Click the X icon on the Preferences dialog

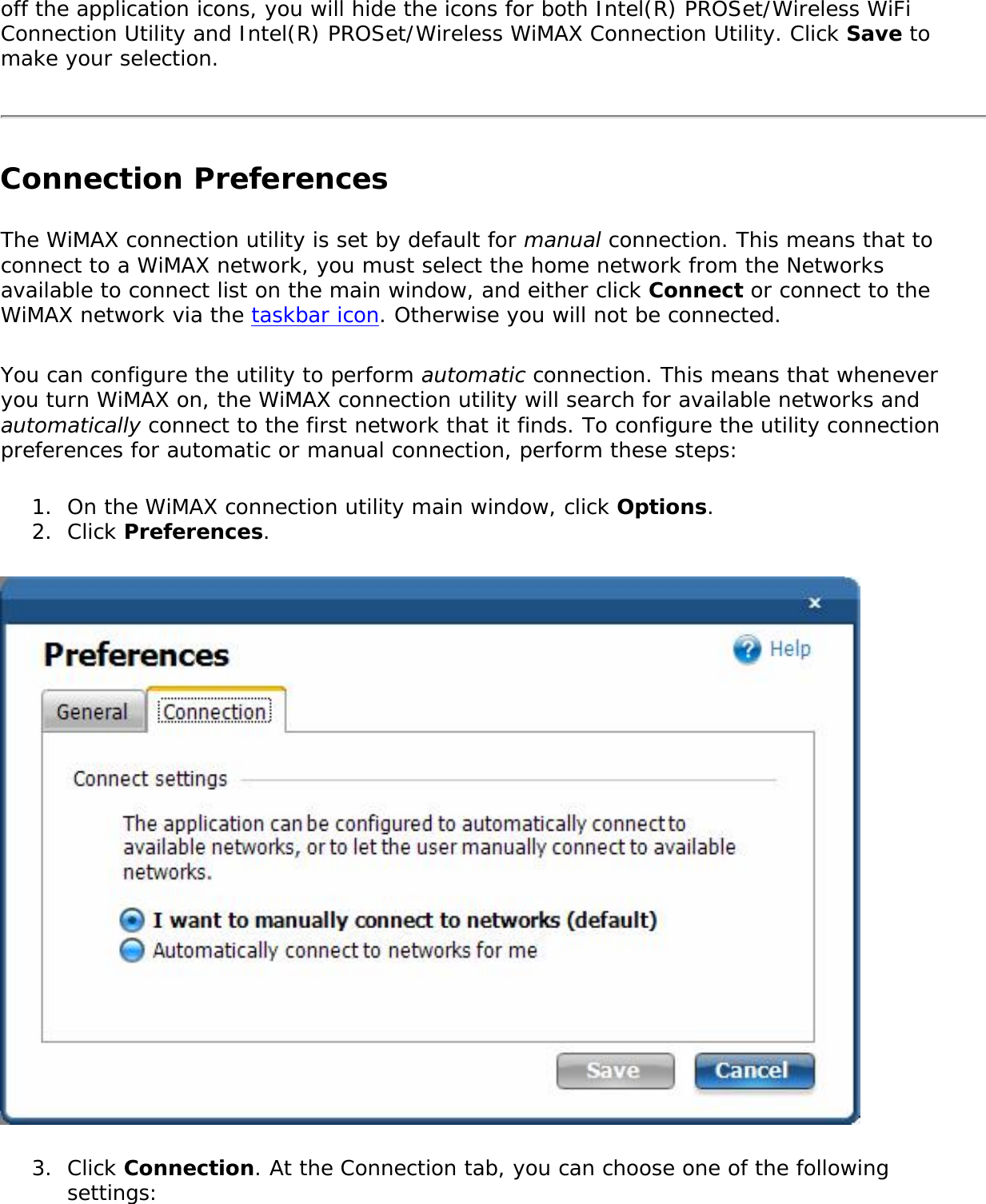813,603
